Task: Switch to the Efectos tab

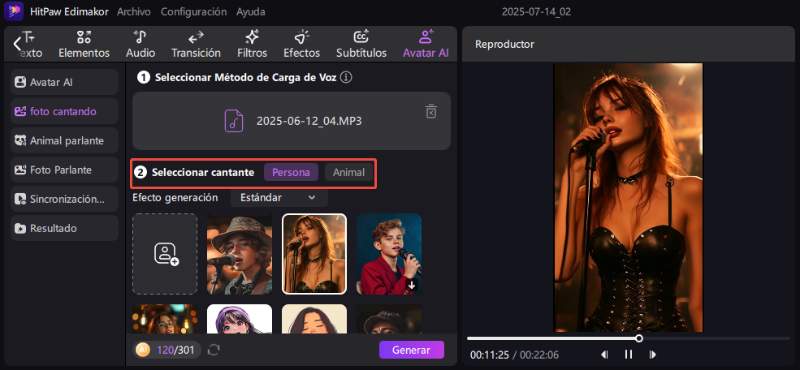Action: click(302, 44)
